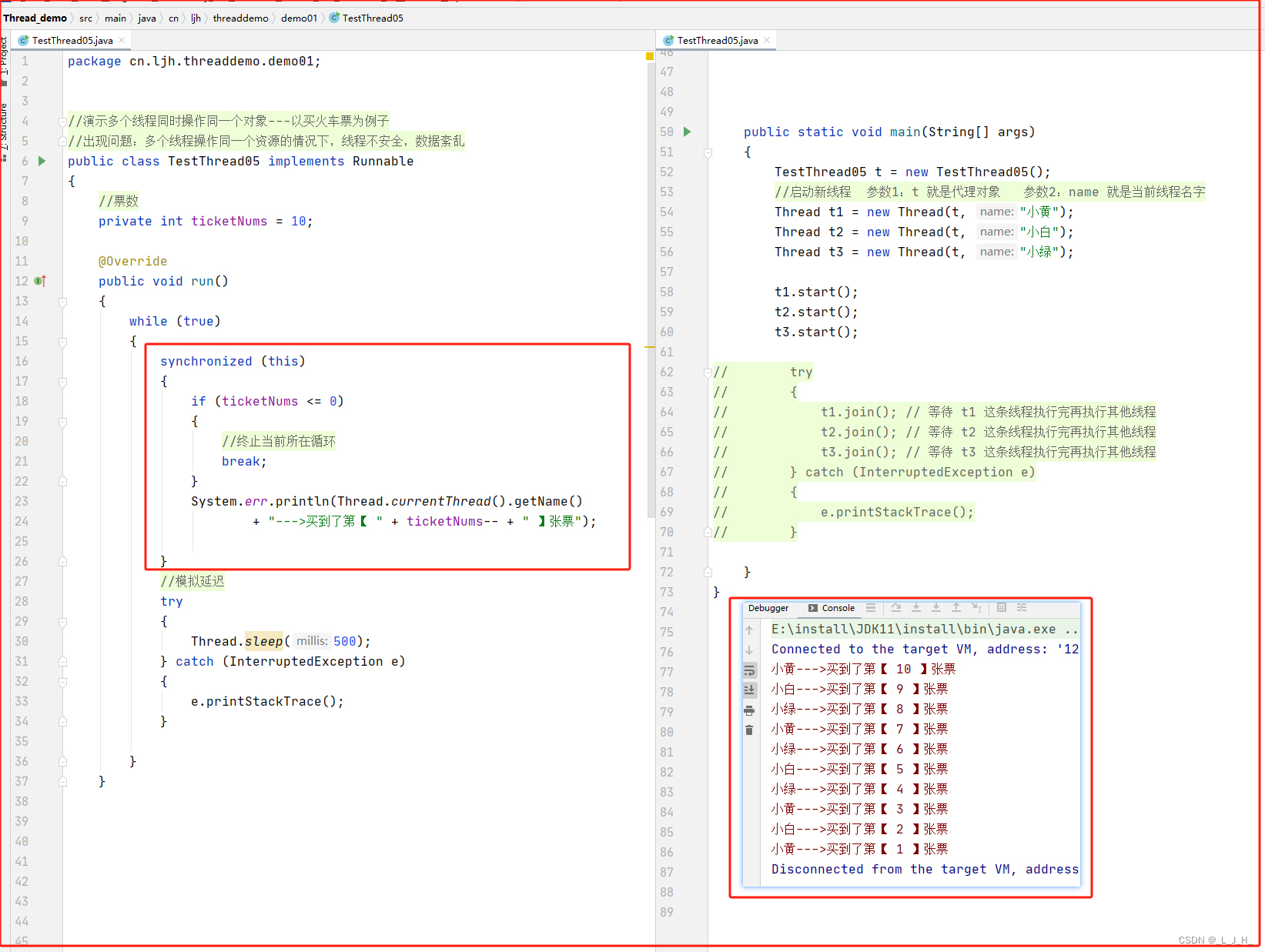The image size is (1265, 952).
Task: Collapse the comment fold at line 4
Action: [62, 122]
